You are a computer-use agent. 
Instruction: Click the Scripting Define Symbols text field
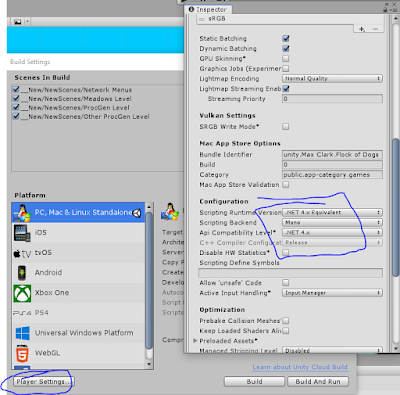(x=290, y=273)
